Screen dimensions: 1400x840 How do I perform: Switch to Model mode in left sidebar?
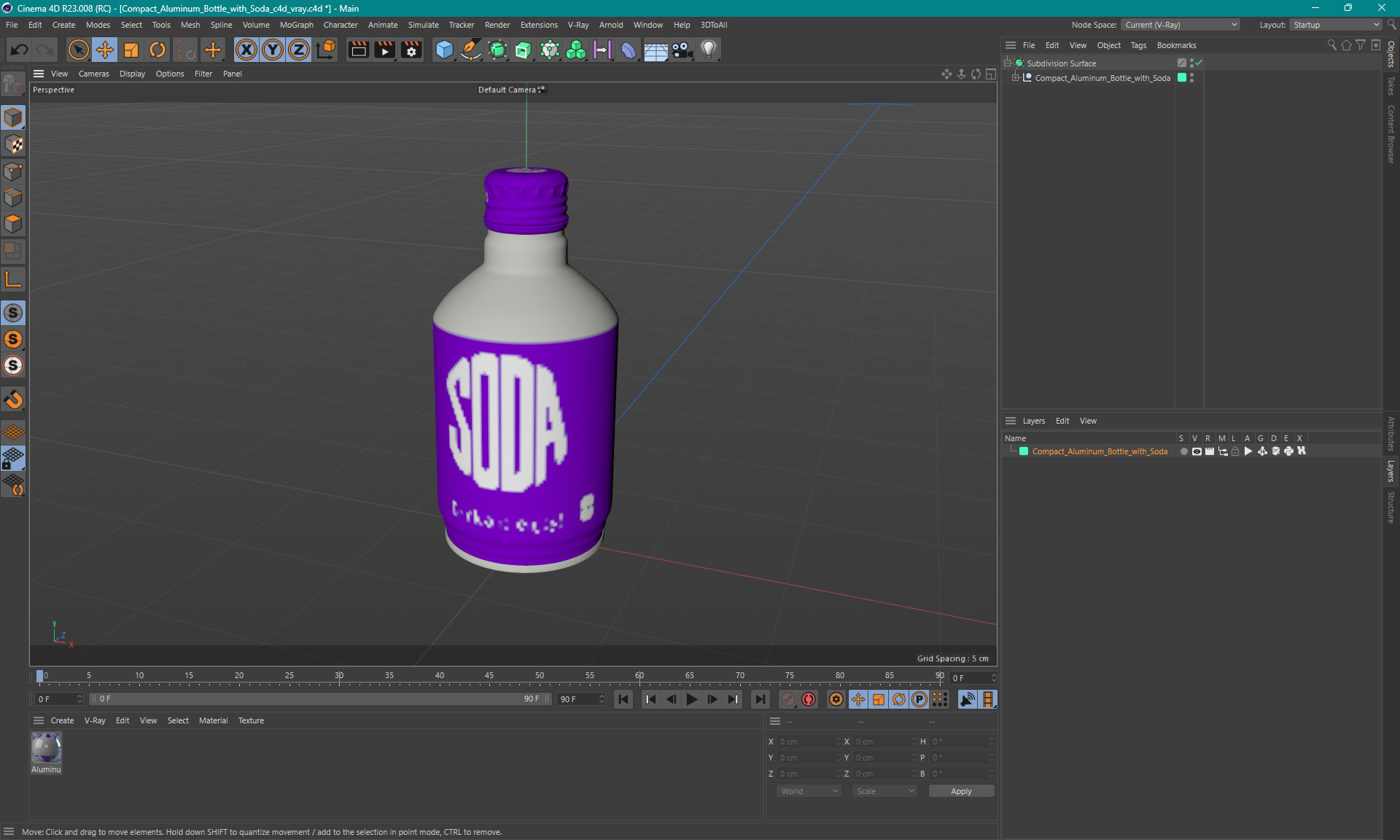13,117
